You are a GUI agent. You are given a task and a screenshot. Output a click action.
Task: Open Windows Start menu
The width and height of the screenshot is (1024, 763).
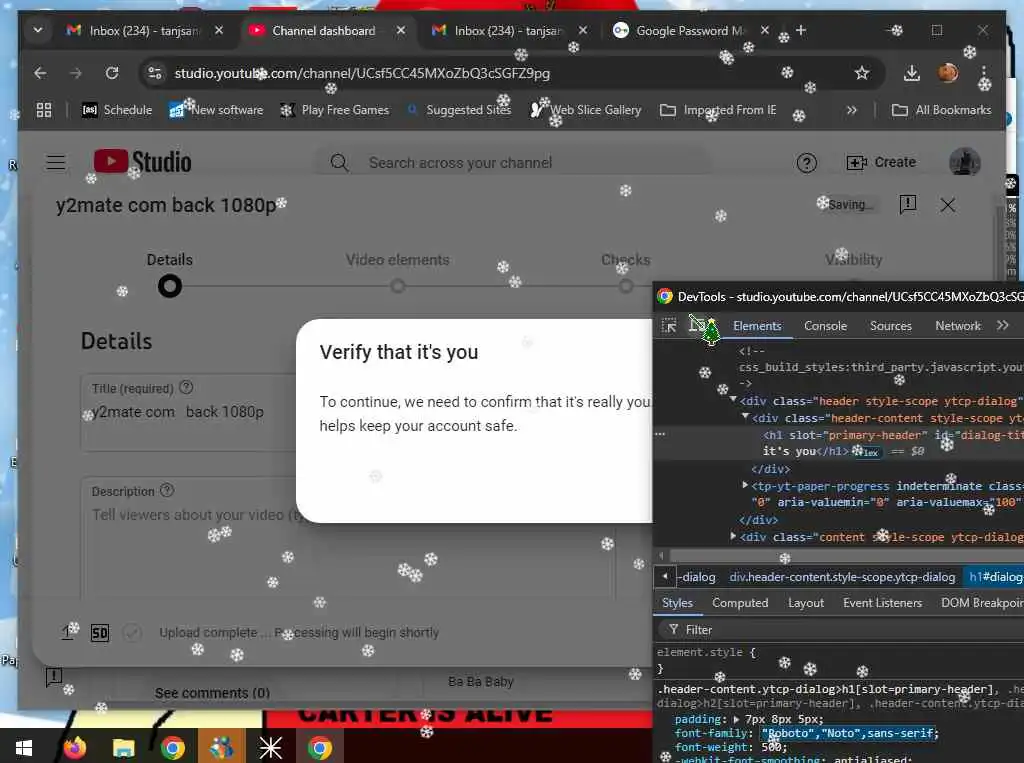tap(24, 747)
